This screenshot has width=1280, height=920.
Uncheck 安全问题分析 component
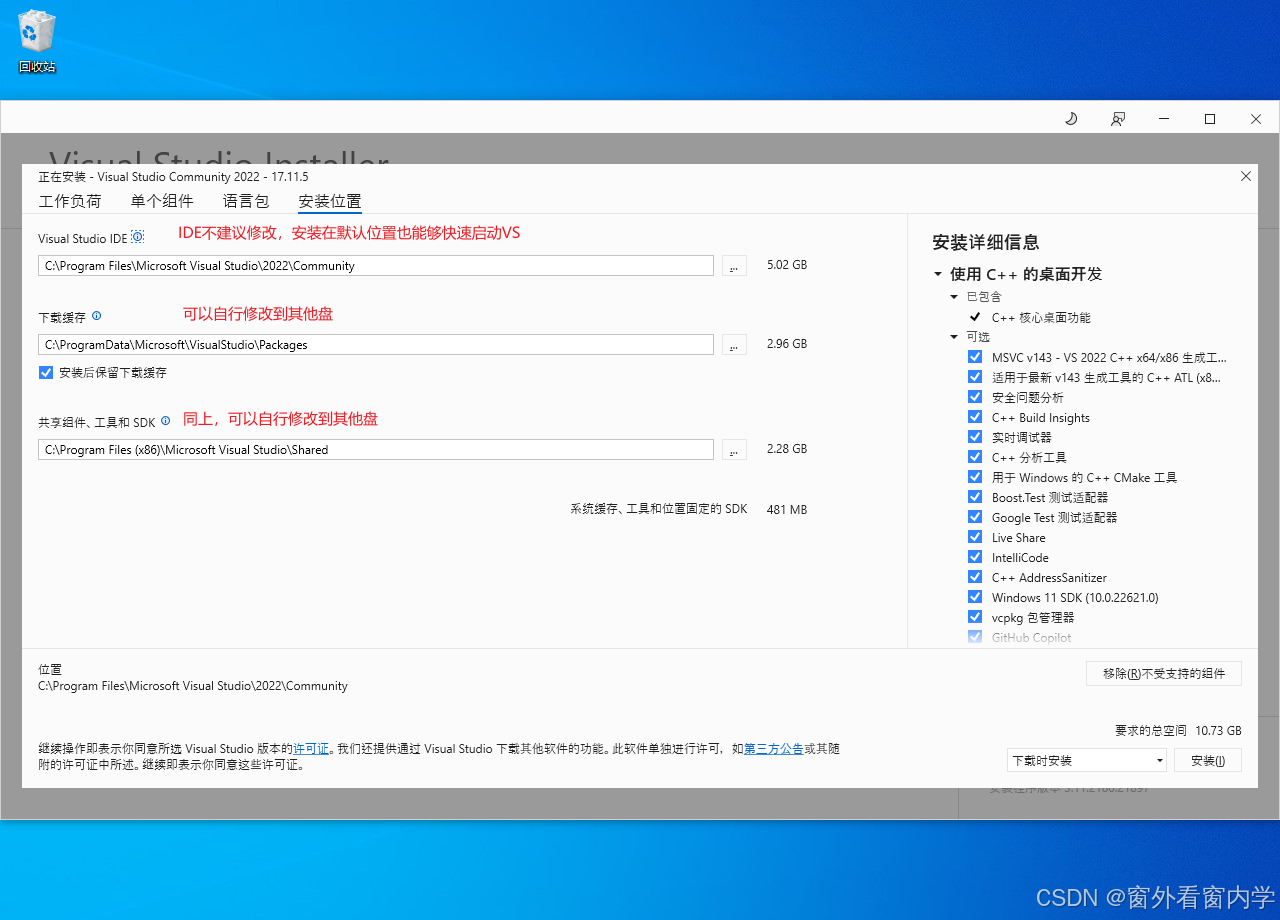click(975, 397)
